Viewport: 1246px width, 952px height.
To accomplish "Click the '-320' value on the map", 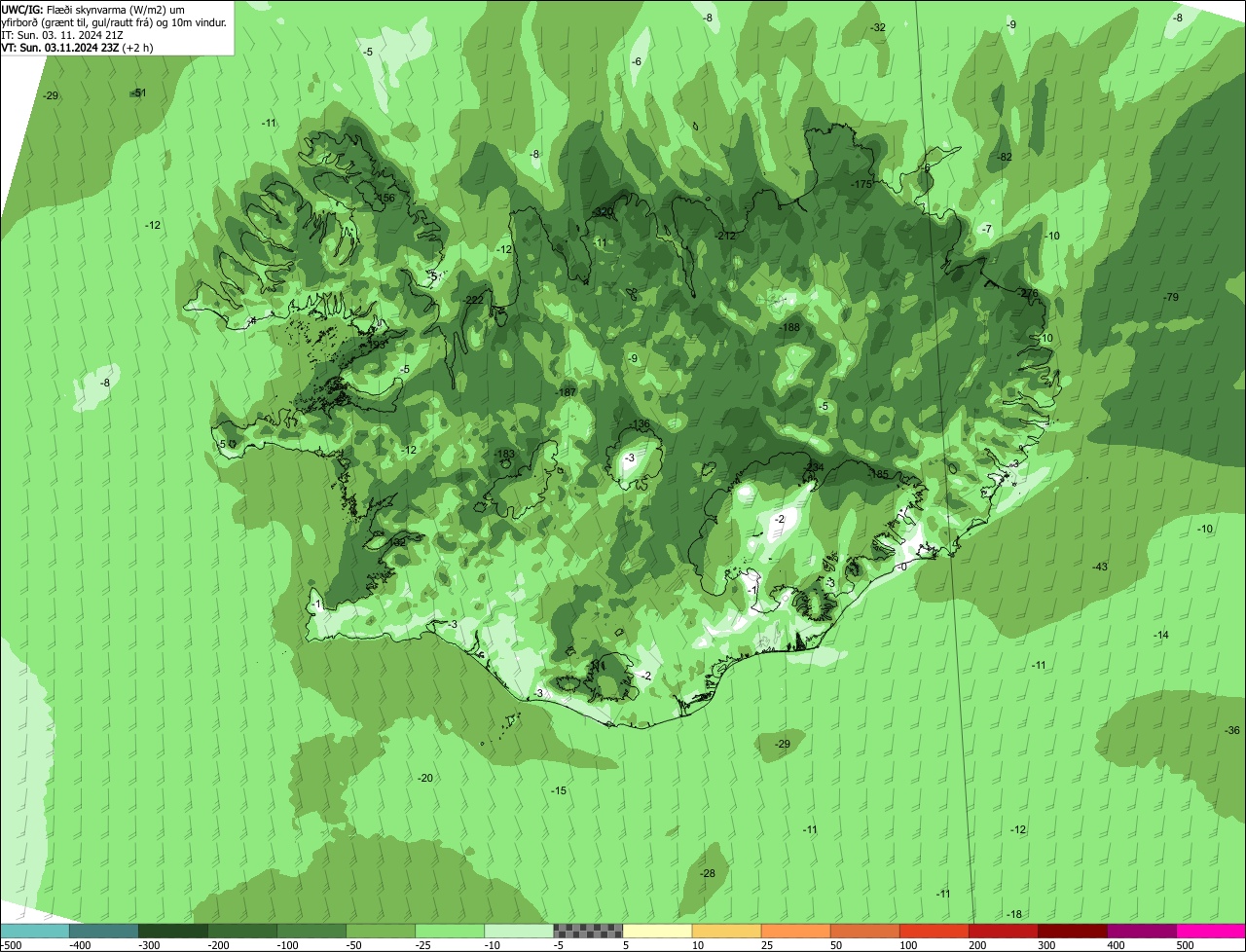I will point(605,212).
